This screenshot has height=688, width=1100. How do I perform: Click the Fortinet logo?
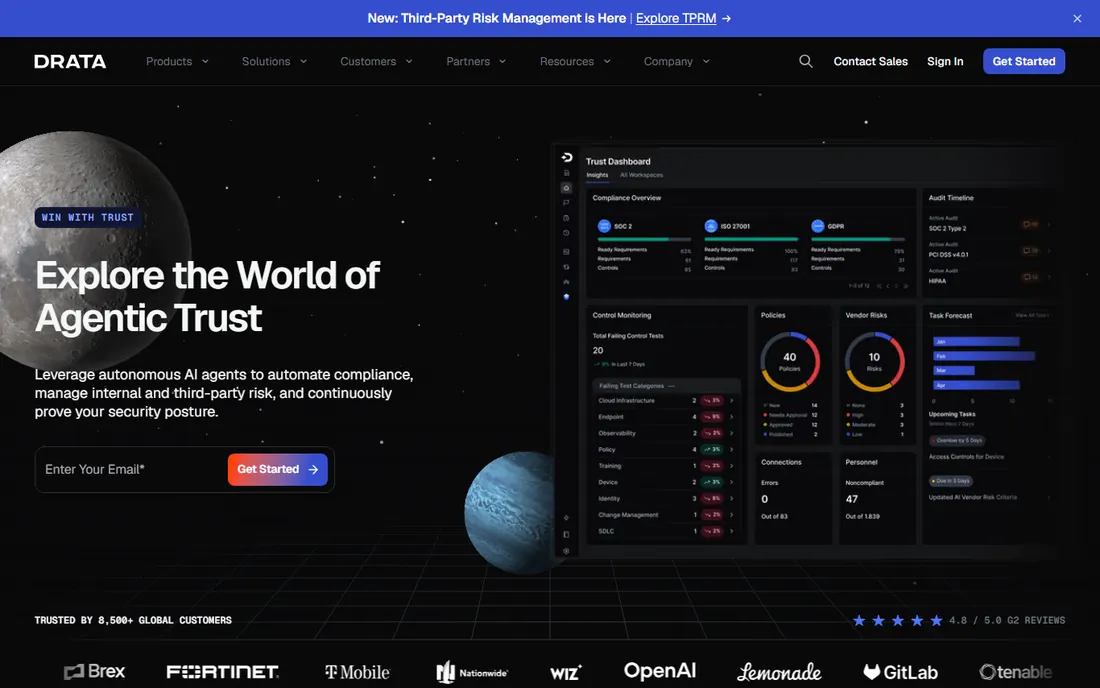222,672
